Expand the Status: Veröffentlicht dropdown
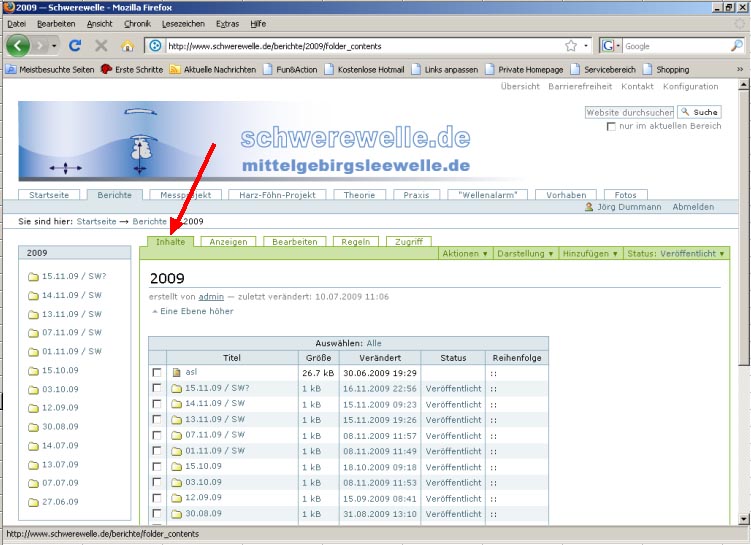 tap(675, 254)
